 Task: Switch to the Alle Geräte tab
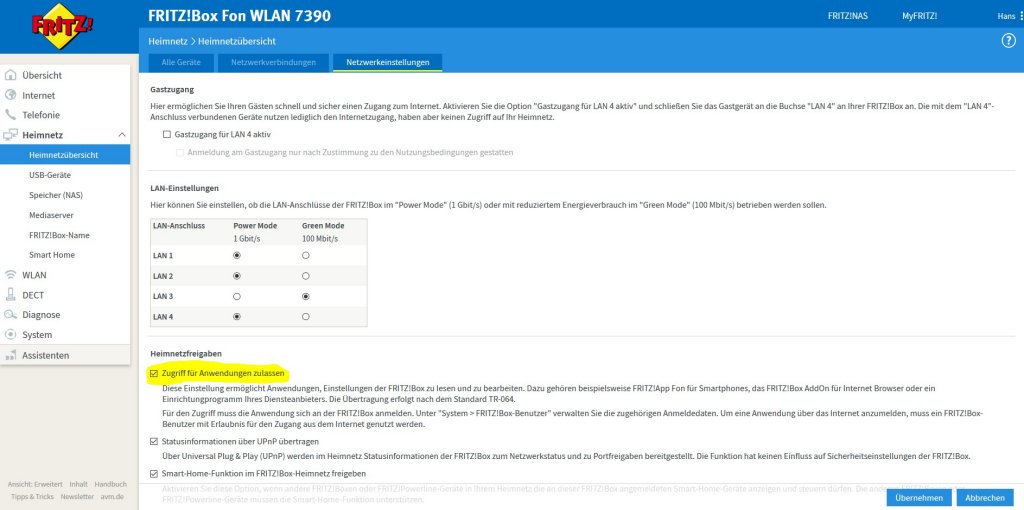click(x=181, y=63)
